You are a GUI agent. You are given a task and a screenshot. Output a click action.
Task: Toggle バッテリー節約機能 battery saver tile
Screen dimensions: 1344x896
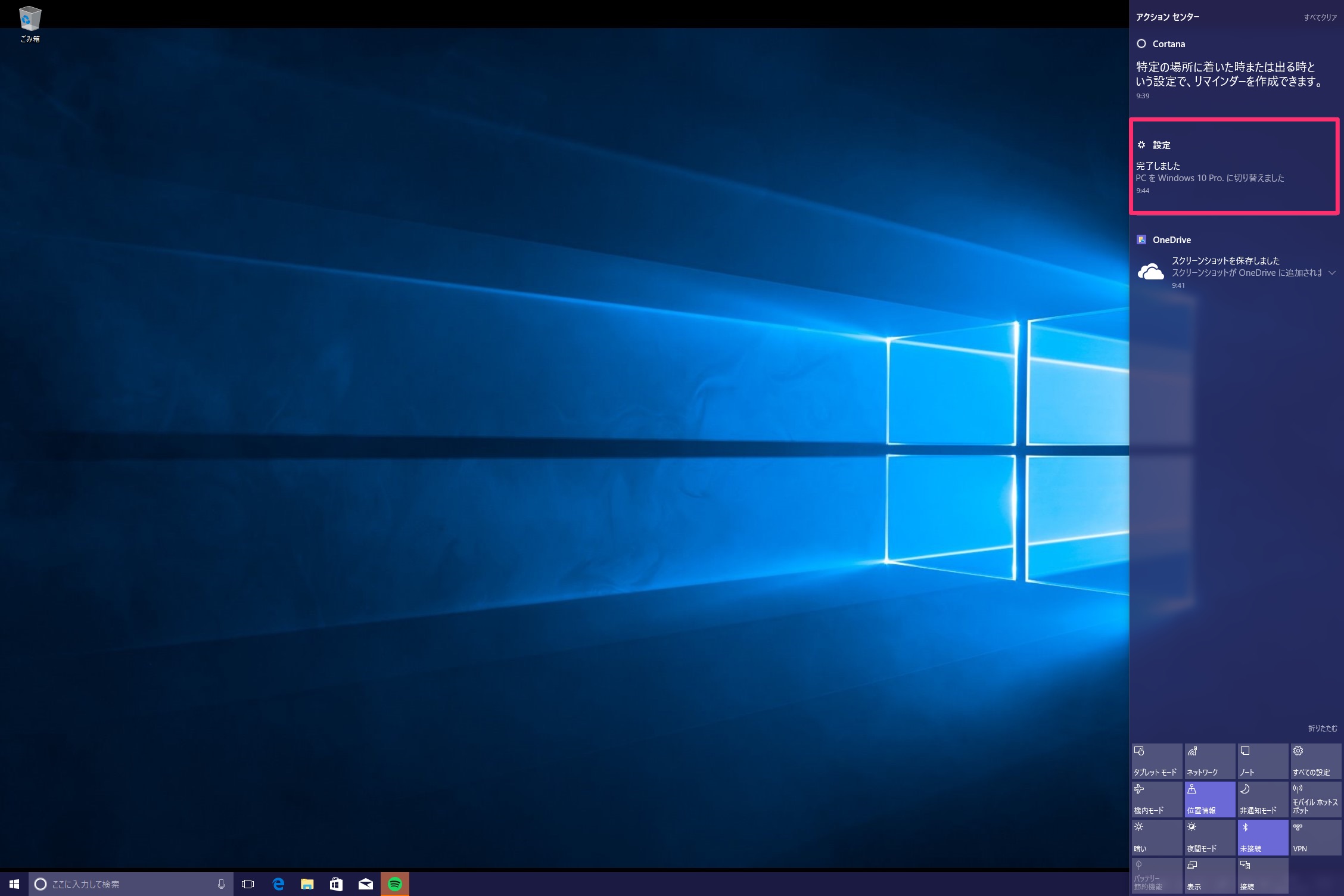click(x=1157, y=875)
